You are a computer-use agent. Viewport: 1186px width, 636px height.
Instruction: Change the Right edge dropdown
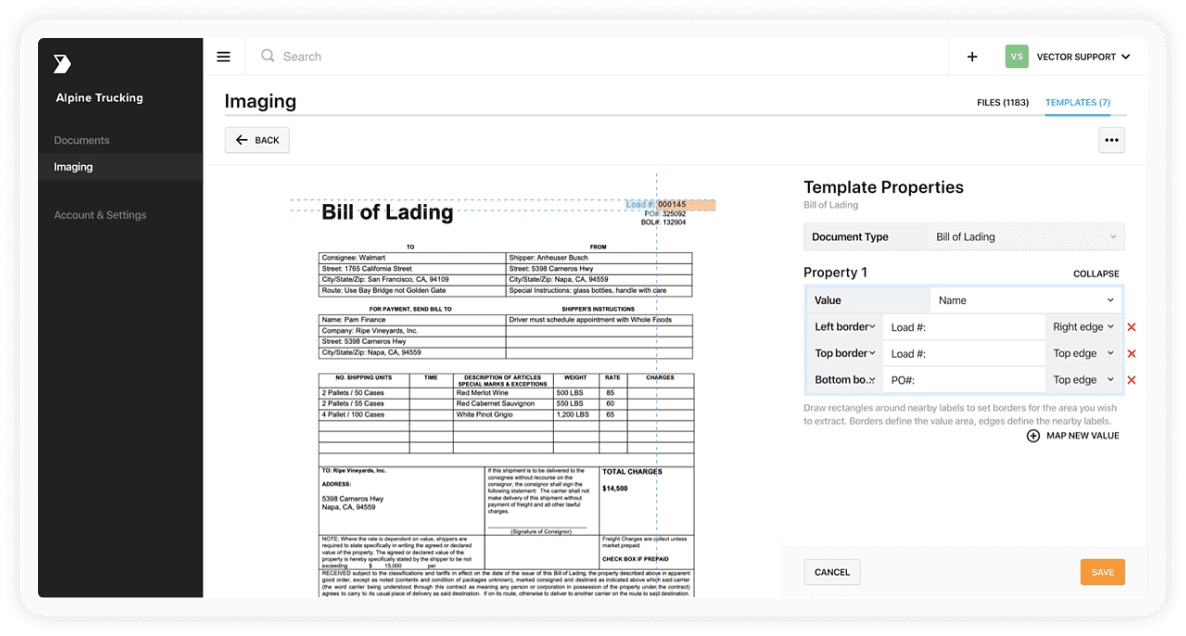[x=1083, y=327]
